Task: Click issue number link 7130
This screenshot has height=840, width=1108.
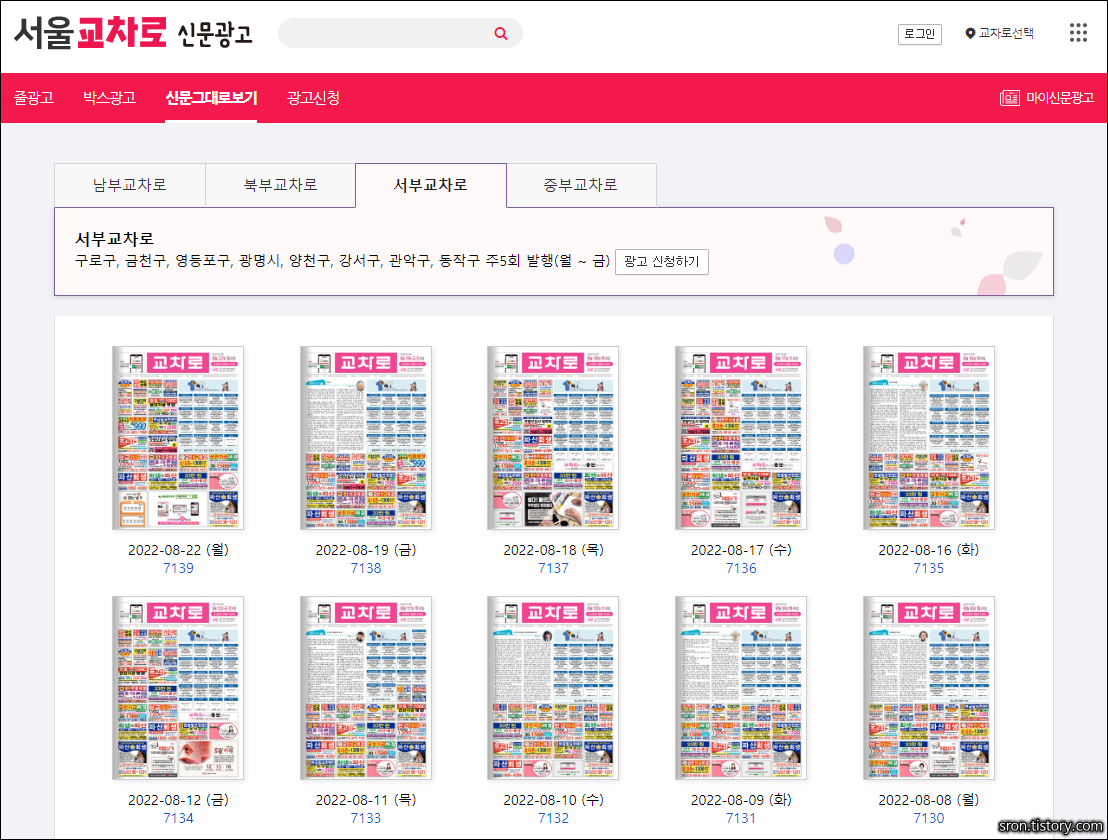Action: point(929,818)
